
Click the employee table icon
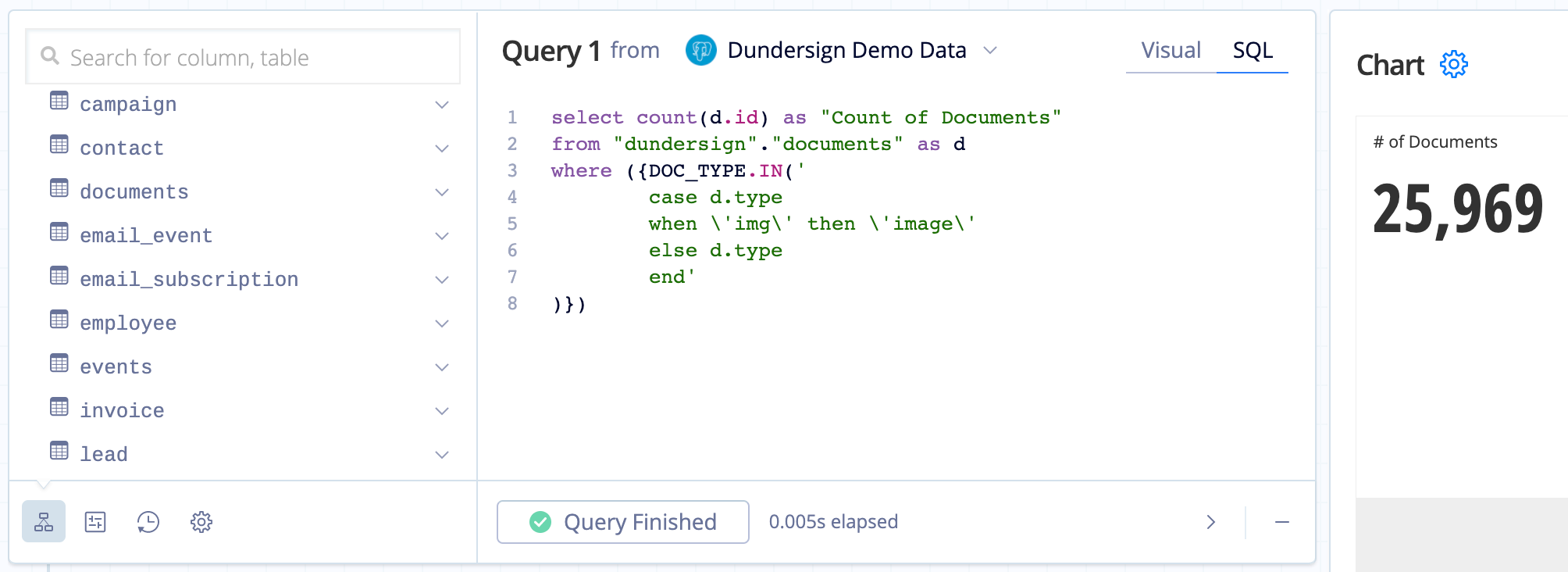click(x=59, y=320)
